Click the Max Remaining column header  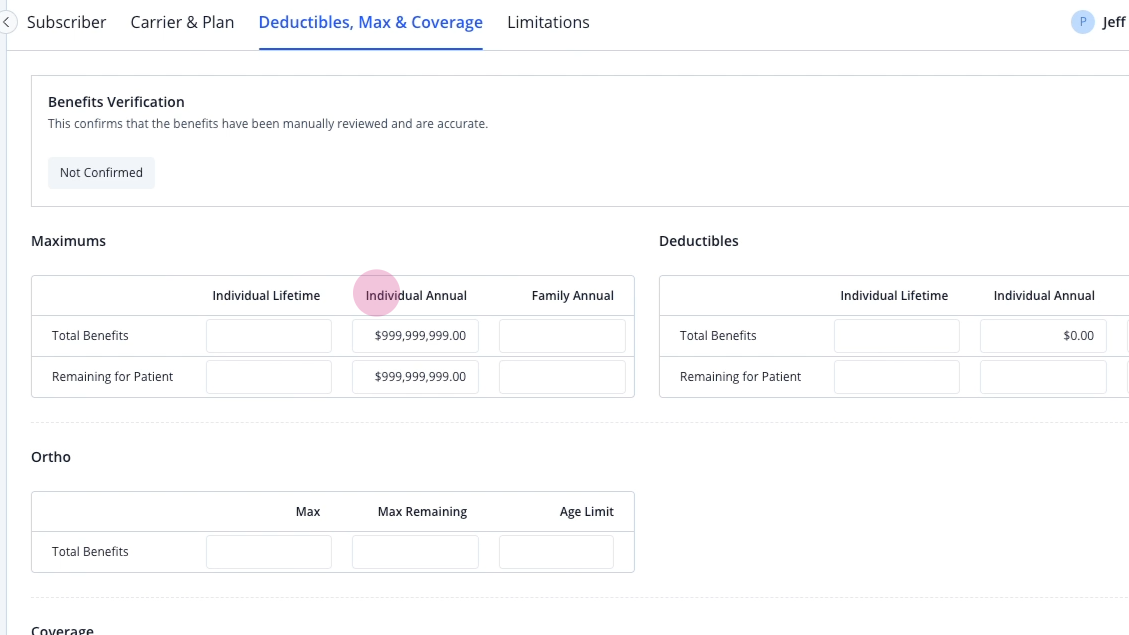click(x=422, y=512)
